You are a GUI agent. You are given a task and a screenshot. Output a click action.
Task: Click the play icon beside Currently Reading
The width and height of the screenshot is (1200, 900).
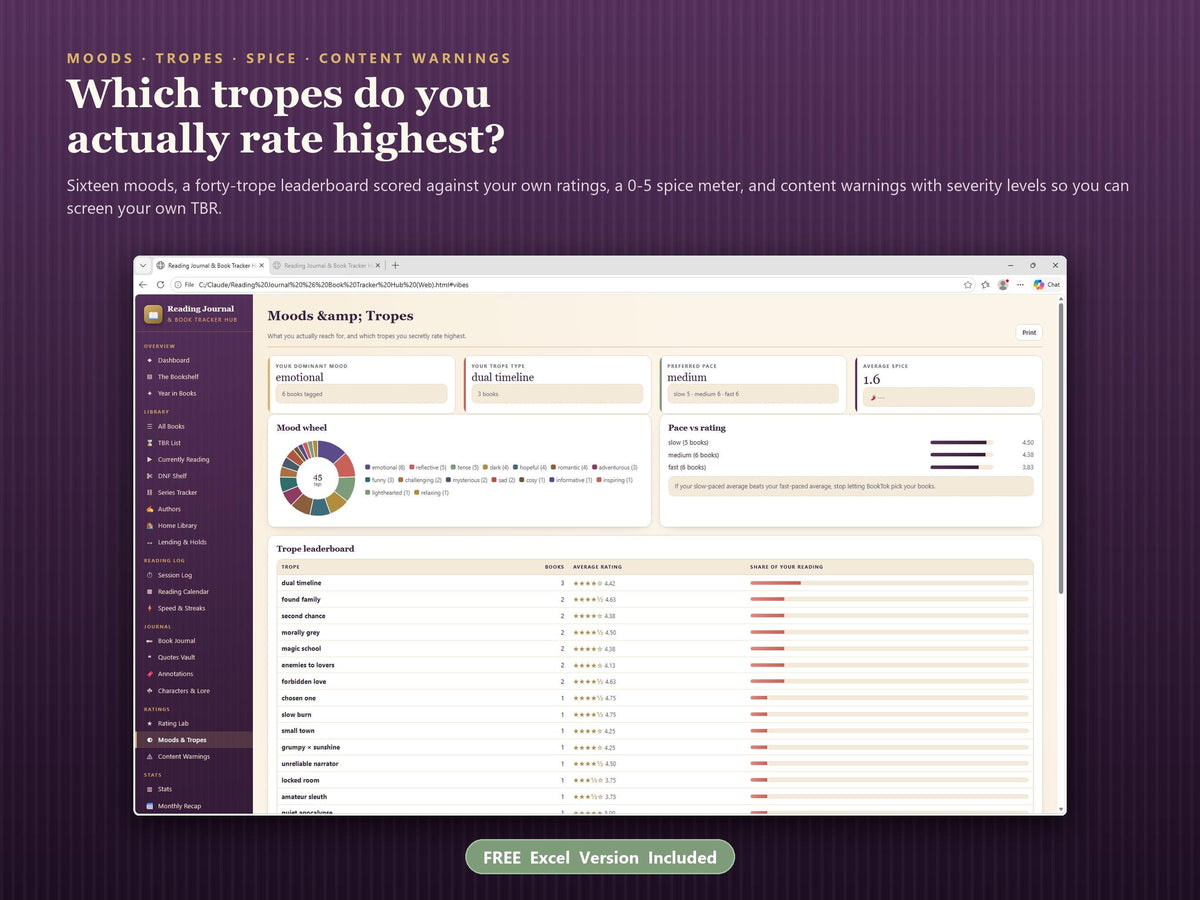point(149,460)
